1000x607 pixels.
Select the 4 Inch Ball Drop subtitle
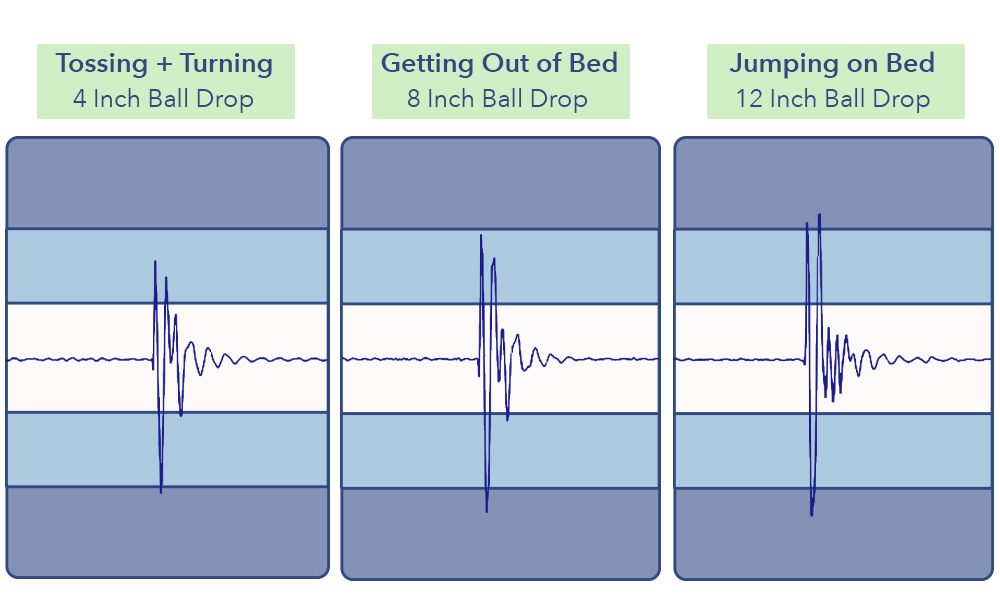pyautogui.click(x=163, y=99)
